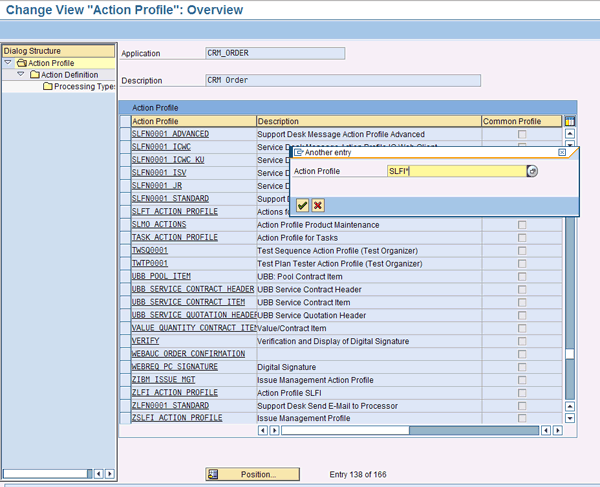The height and width of the screenshot is (487, 600).
Task: Click the Position... button
Action: click(x=253, y=474)
